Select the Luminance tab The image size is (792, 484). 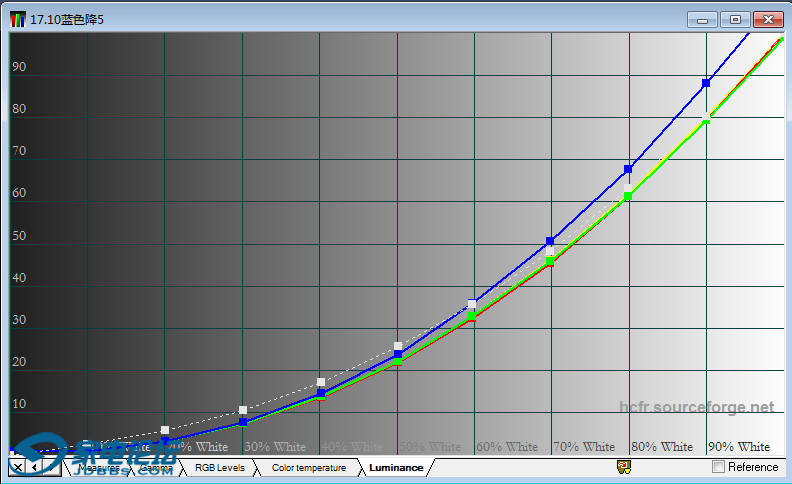click(x=395, y=468)
